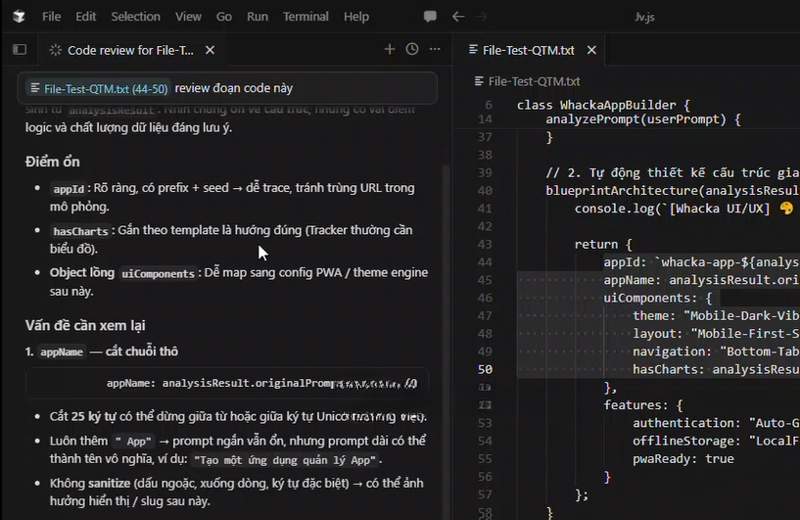Open the Terminal menu
The image size is (800, 520).
(306, 17)
